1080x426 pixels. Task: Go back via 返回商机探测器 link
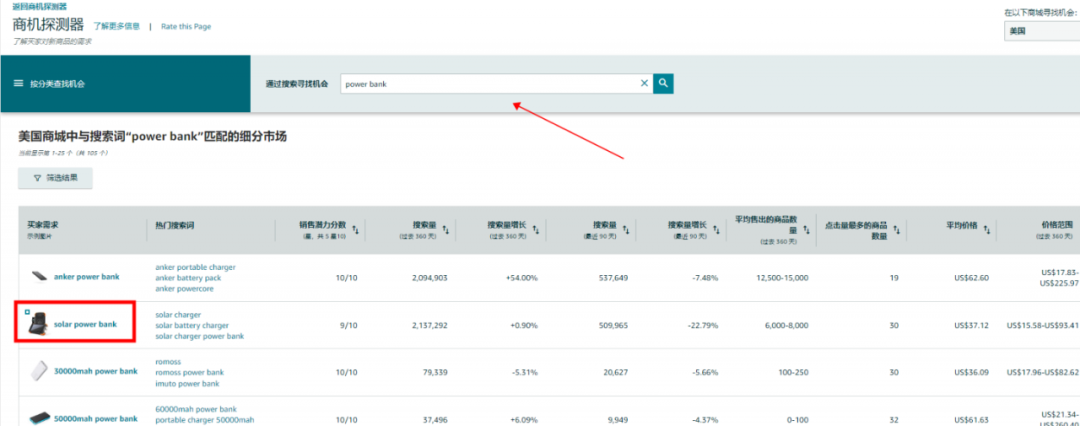point(40,6)
